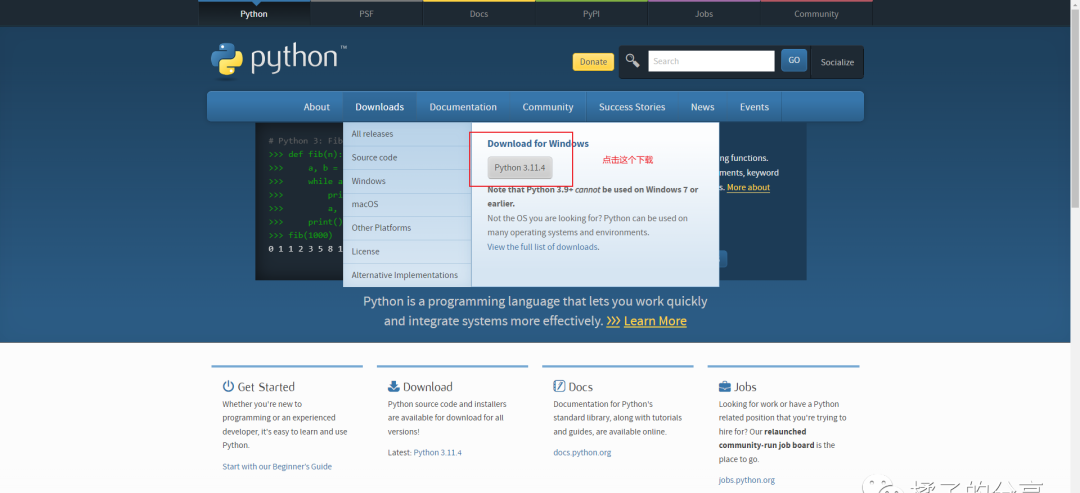Select macOS in Downloads menu

[x=407, y=204]
